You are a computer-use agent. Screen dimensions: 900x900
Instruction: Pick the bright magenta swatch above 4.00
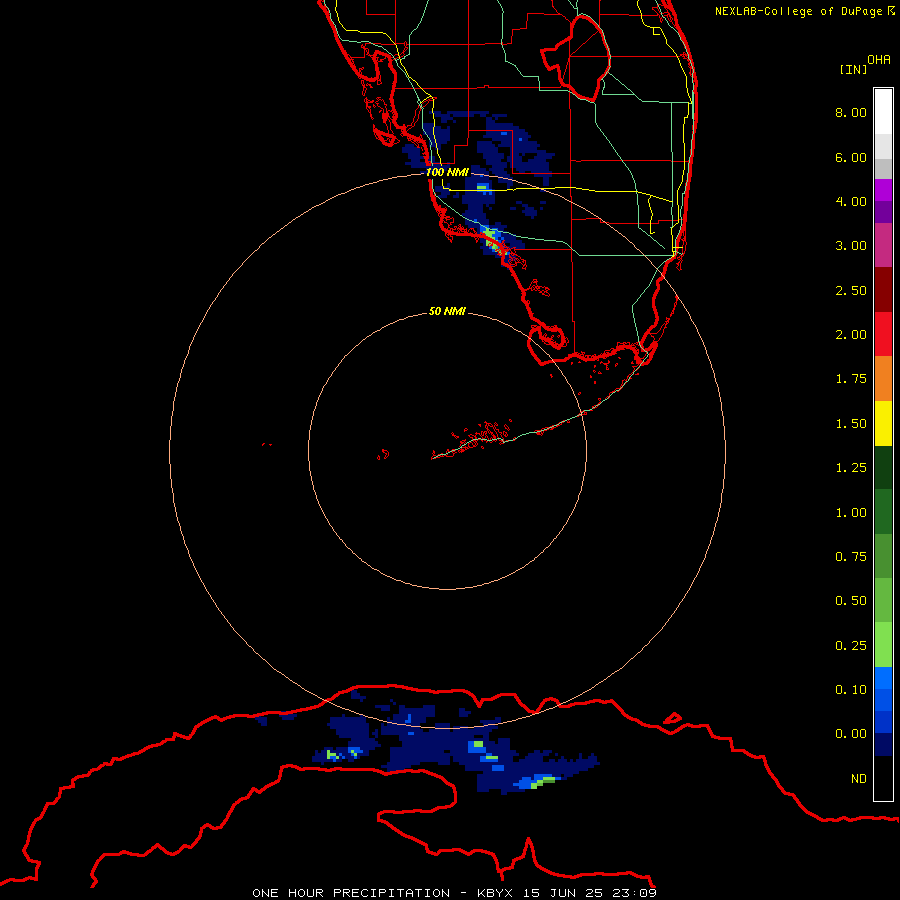[883, 190]
